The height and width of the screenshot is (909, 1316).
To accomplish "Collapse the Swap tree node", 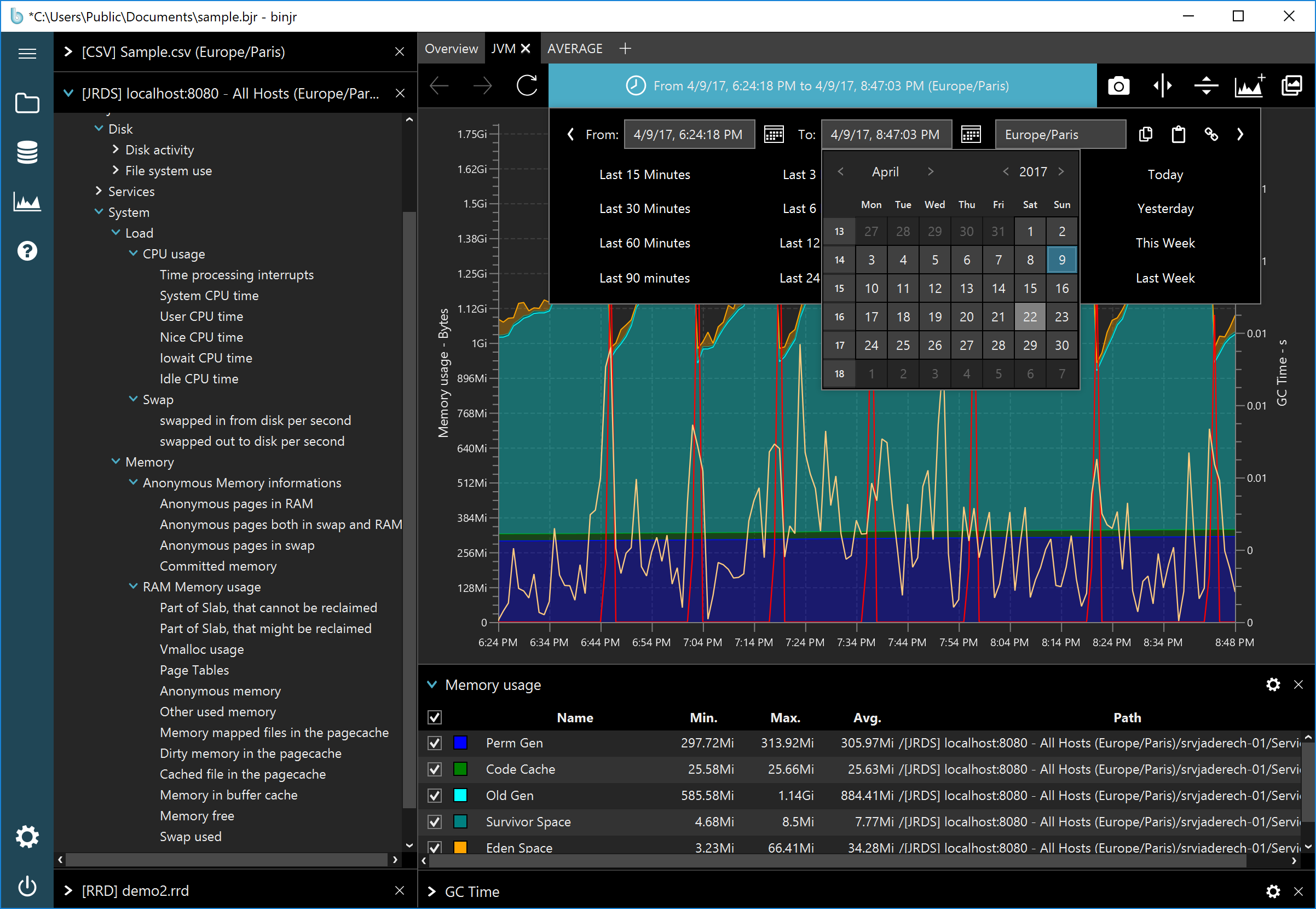I will 133,399.
